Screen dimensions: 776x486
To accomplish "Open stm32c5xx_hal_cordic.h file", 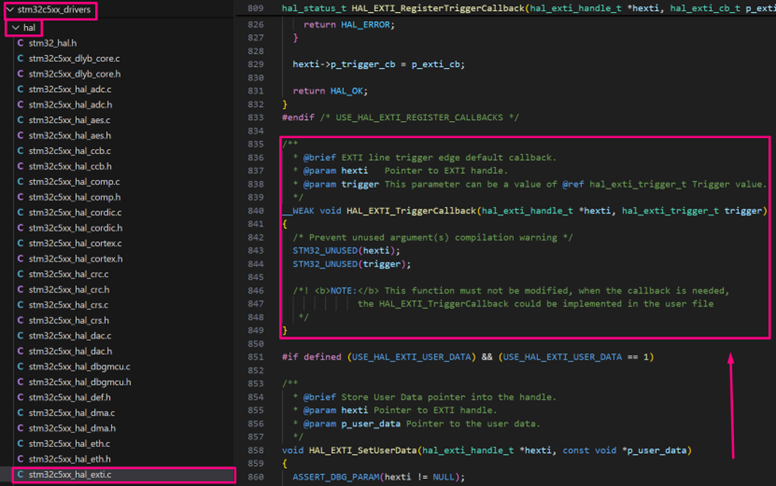I will [76, 228].
